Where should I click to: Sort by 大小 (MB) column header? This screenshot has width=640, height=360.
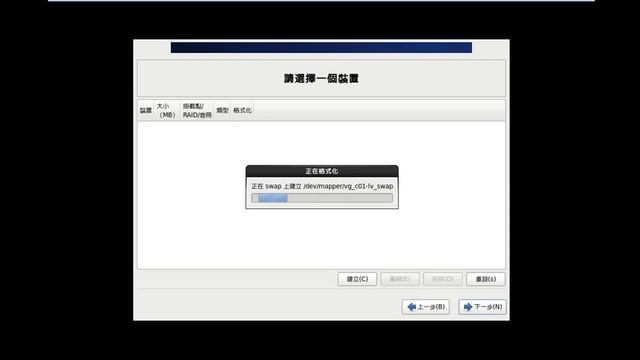pos(167,111)
